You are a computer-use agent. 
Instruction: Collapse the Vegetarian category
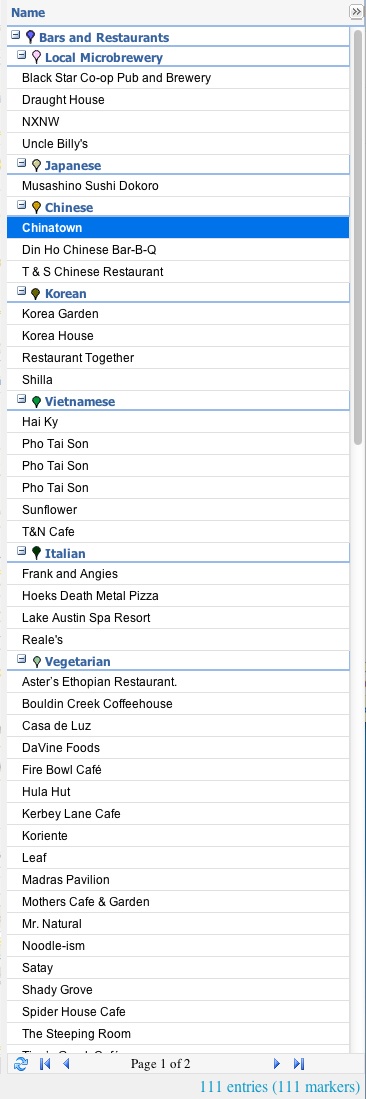pos(22,658)
